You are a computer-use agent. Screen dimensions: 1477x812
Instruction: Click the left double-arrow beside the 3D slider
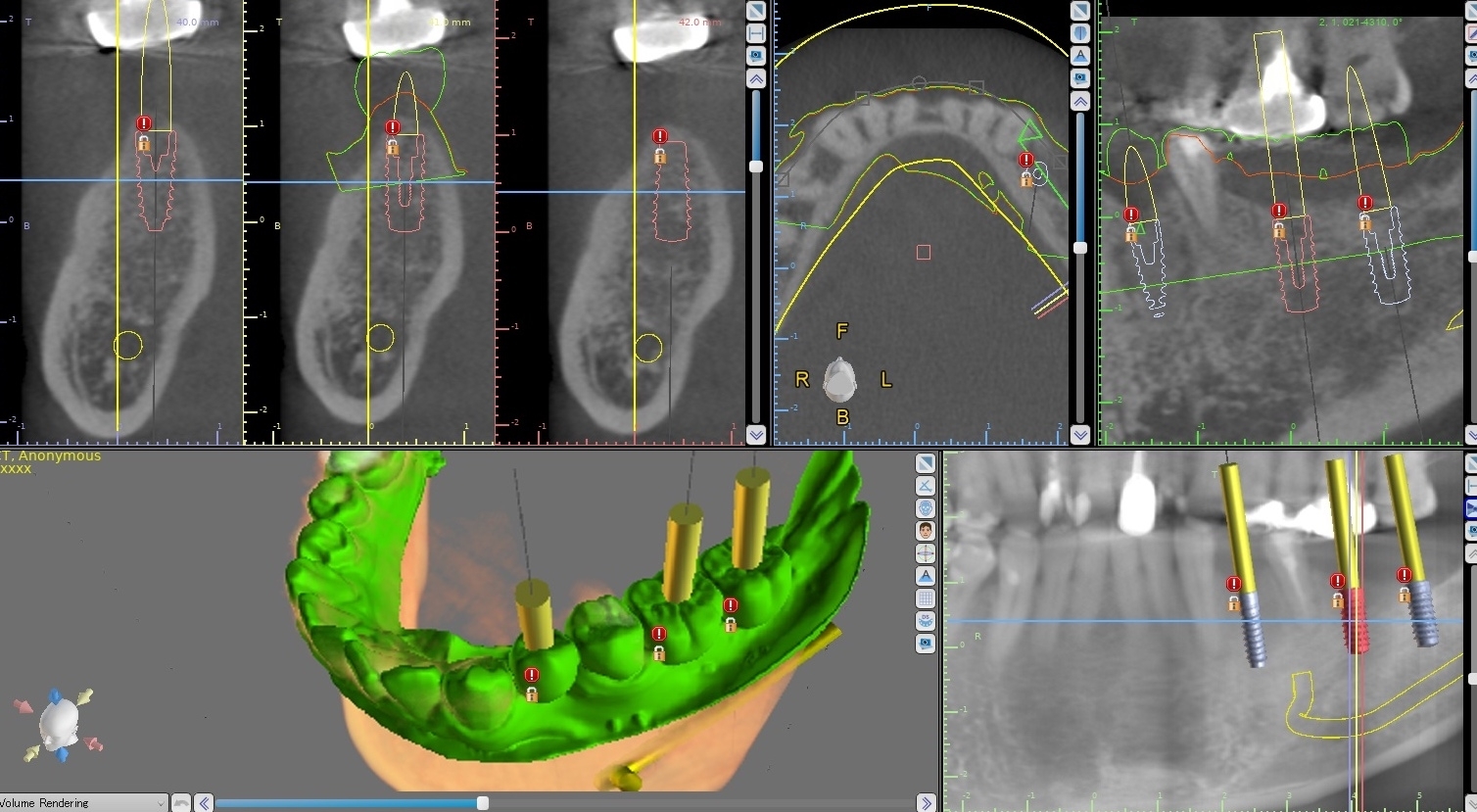click(x=204, y=803)
